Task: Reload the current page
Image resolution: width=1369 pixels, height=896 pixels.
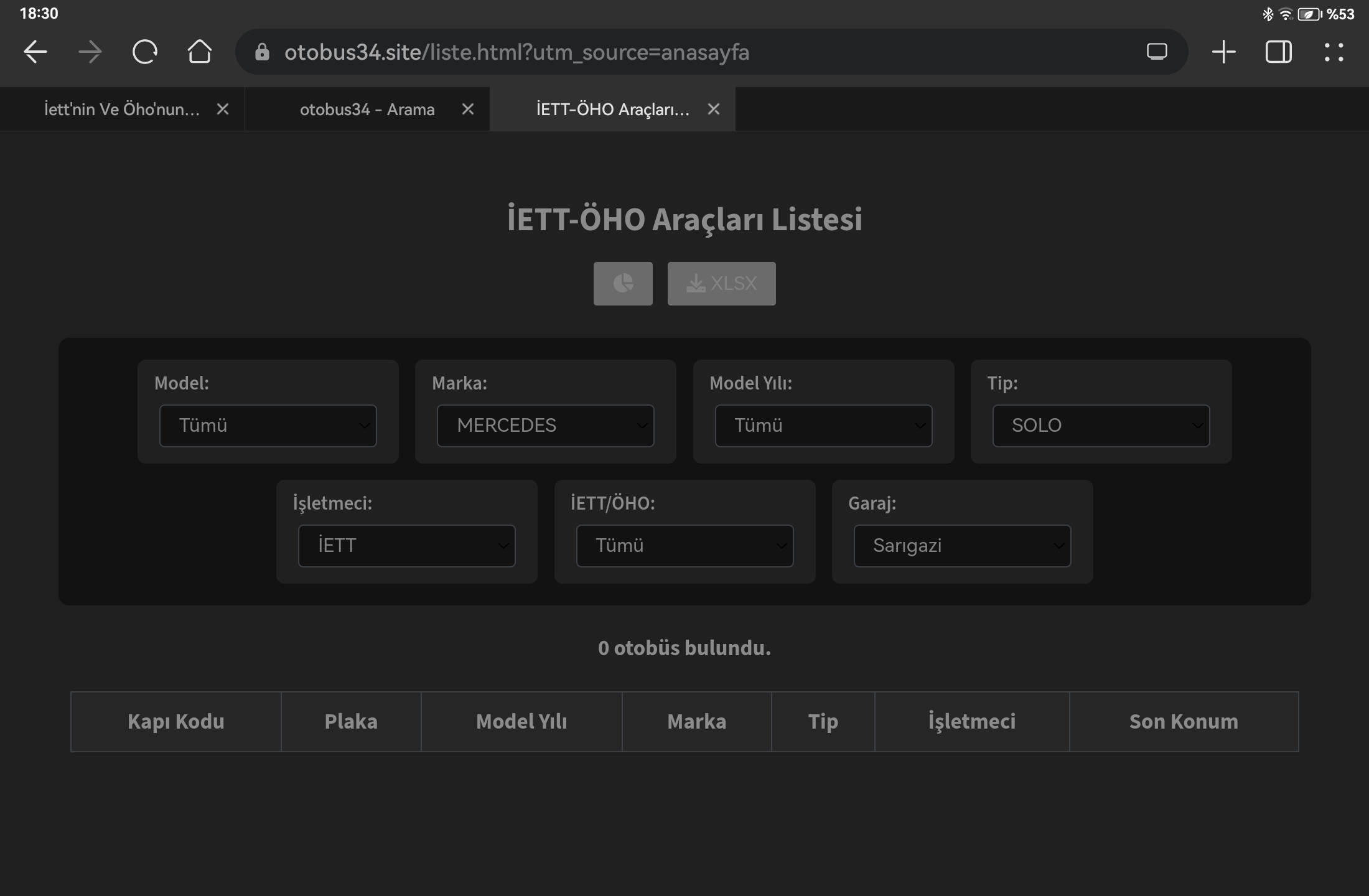Action: click(145, 52)
